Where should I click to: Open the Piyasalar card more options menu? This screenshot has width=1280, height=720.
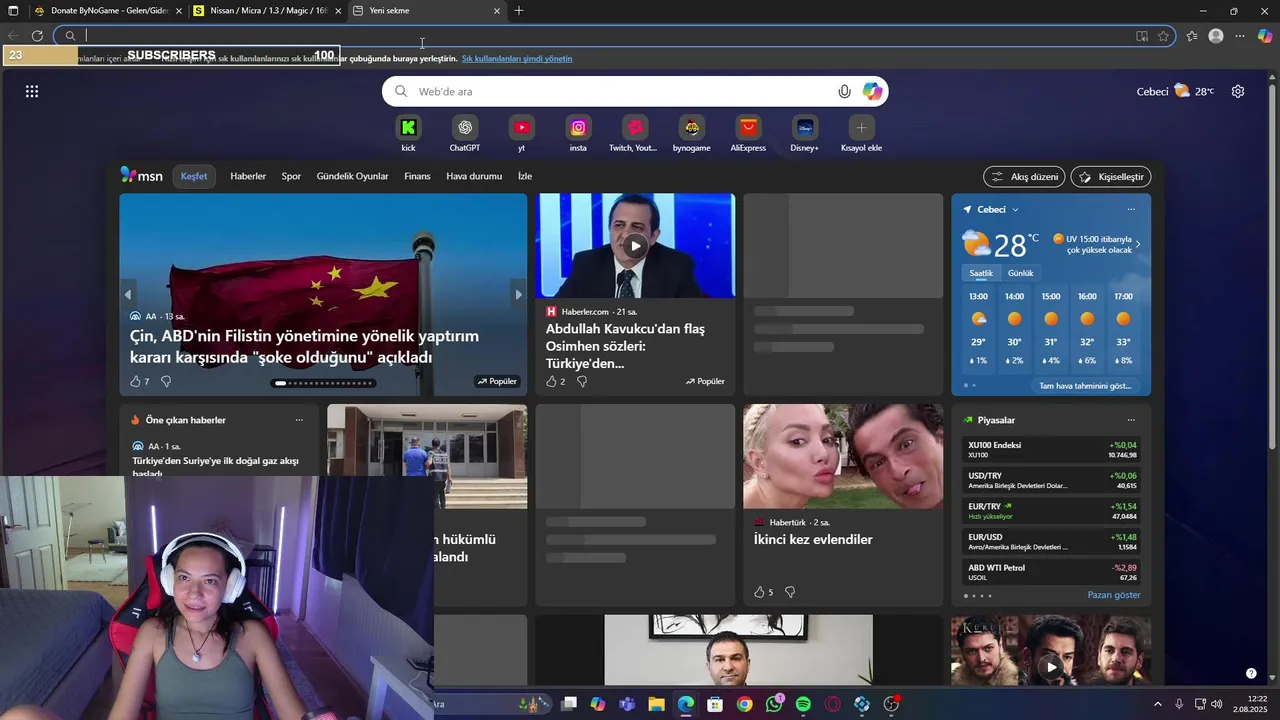[x=1131, y=420]
